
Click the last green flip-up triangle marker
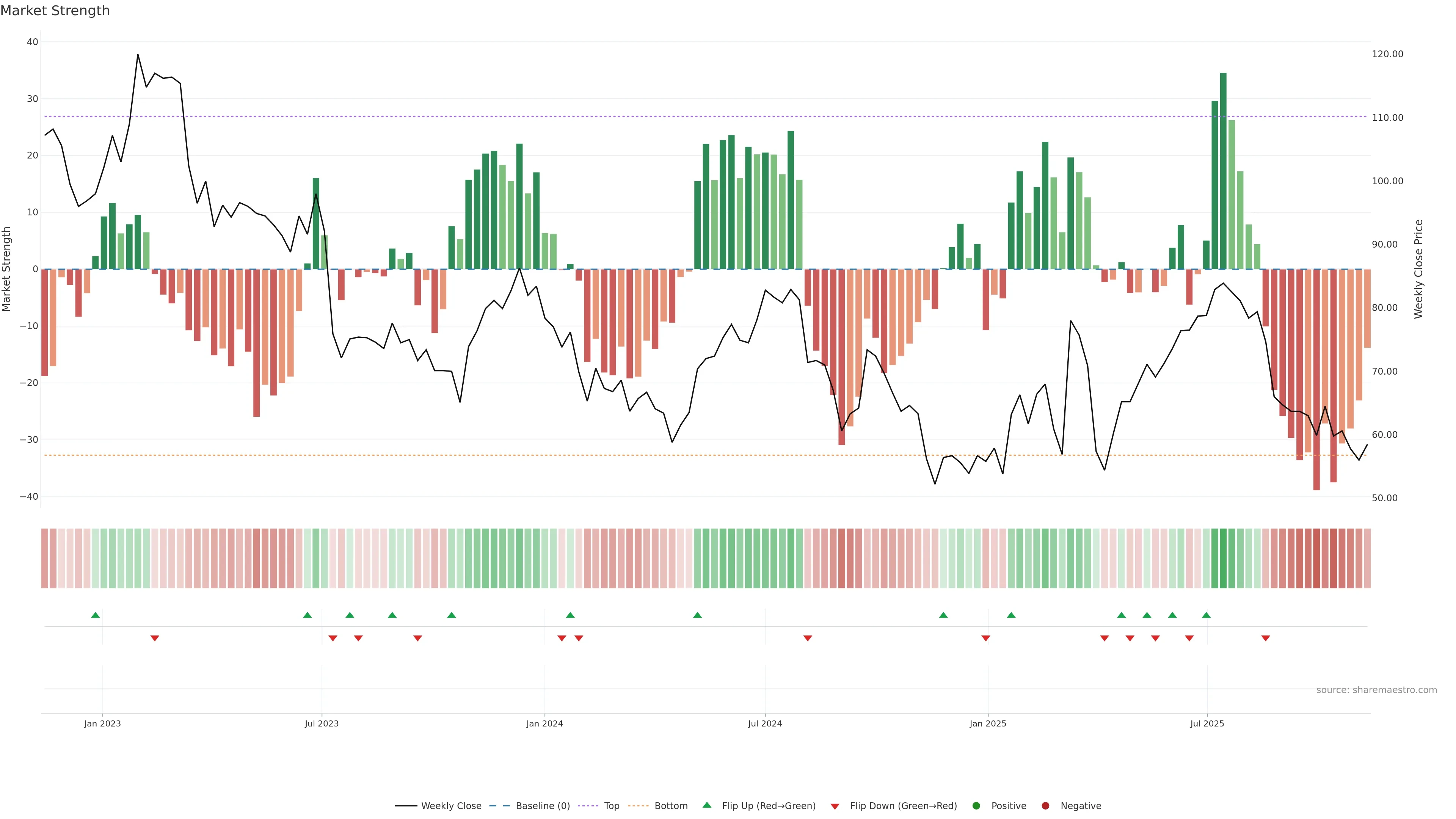(1206, 615)
